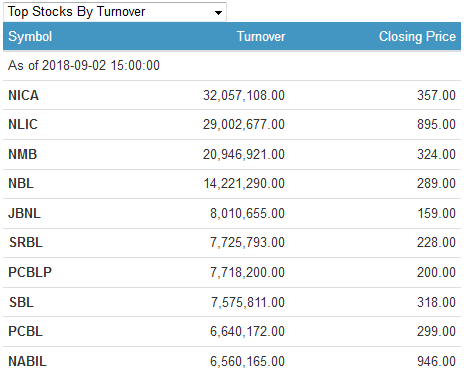Select the NMB symbol
The width and height of the screenshot is (464, 373).
[22, 154]
